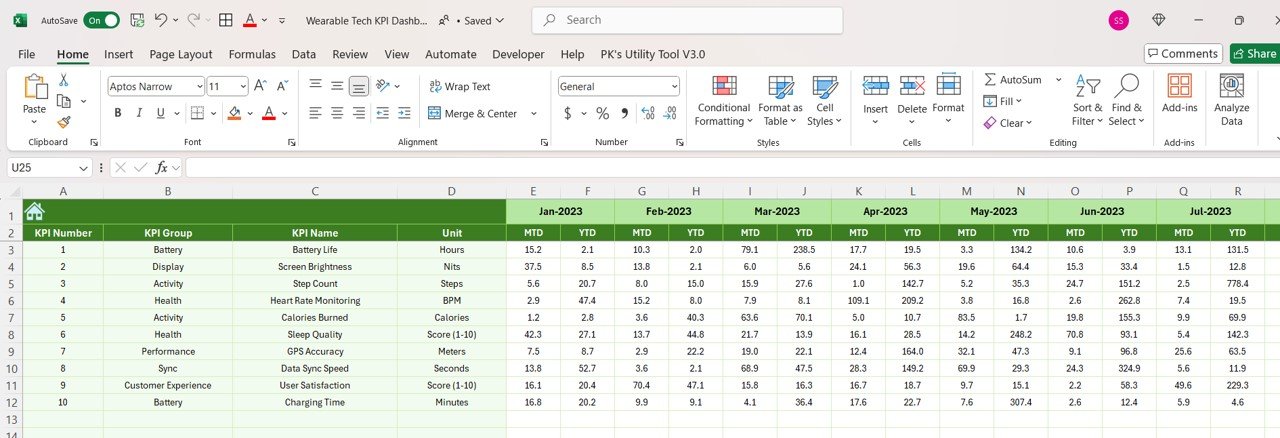The width and height of the screenshot is (1280, 438).
Task: Activate the Format Painter brush
Action: 64,122
